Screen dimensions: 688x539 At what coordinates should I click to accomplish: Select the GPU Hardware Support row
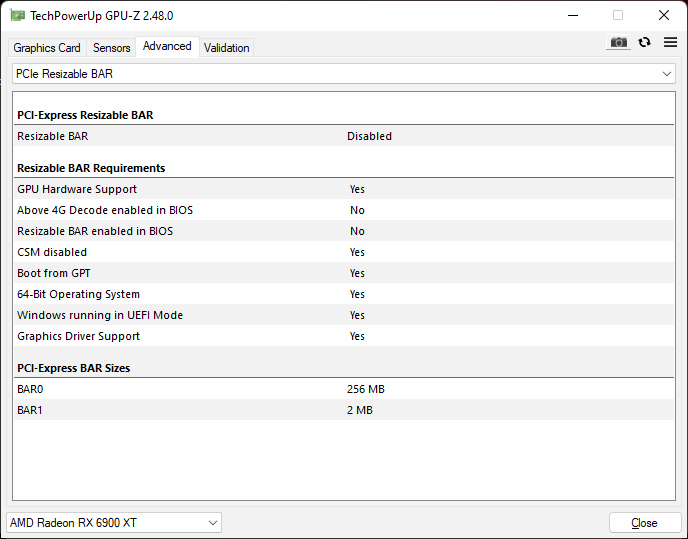pyautogui.click(x=344, y=189)
